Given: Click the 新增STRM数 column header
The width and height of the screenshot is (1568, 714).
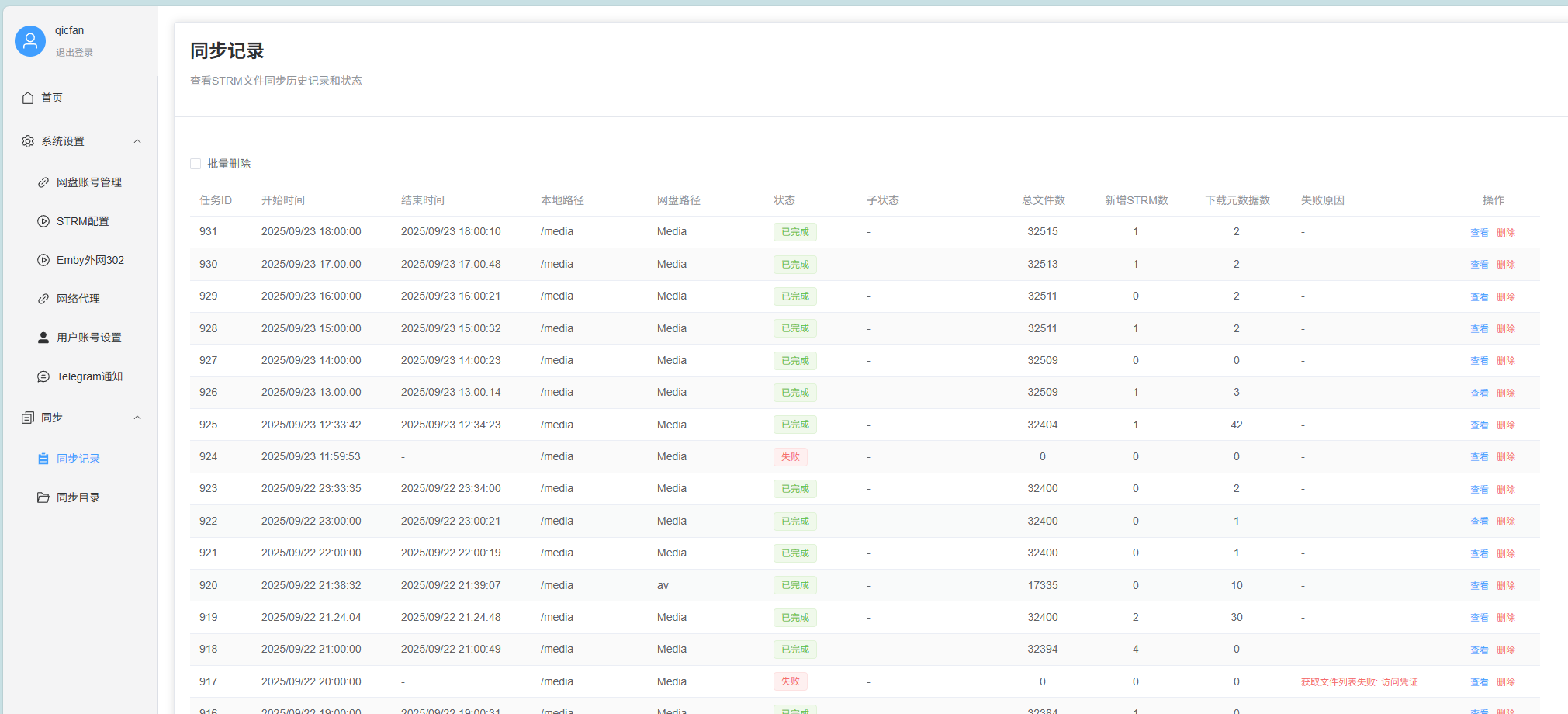Looking at the screenshot, I should (1137, 200).
